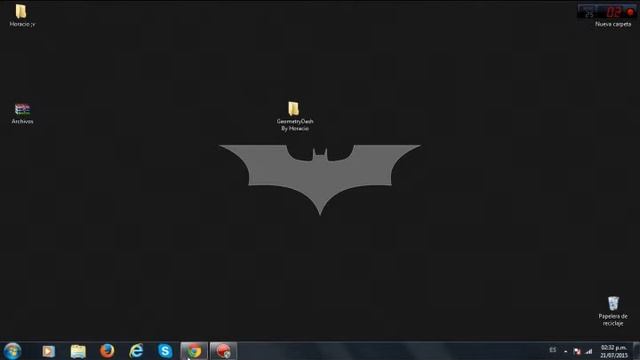The height and width of the screenshot is (360, 640).
Task: Select the Archivos WinRAR archive icon
Action: pyautogui.click(x=22, y=109)
